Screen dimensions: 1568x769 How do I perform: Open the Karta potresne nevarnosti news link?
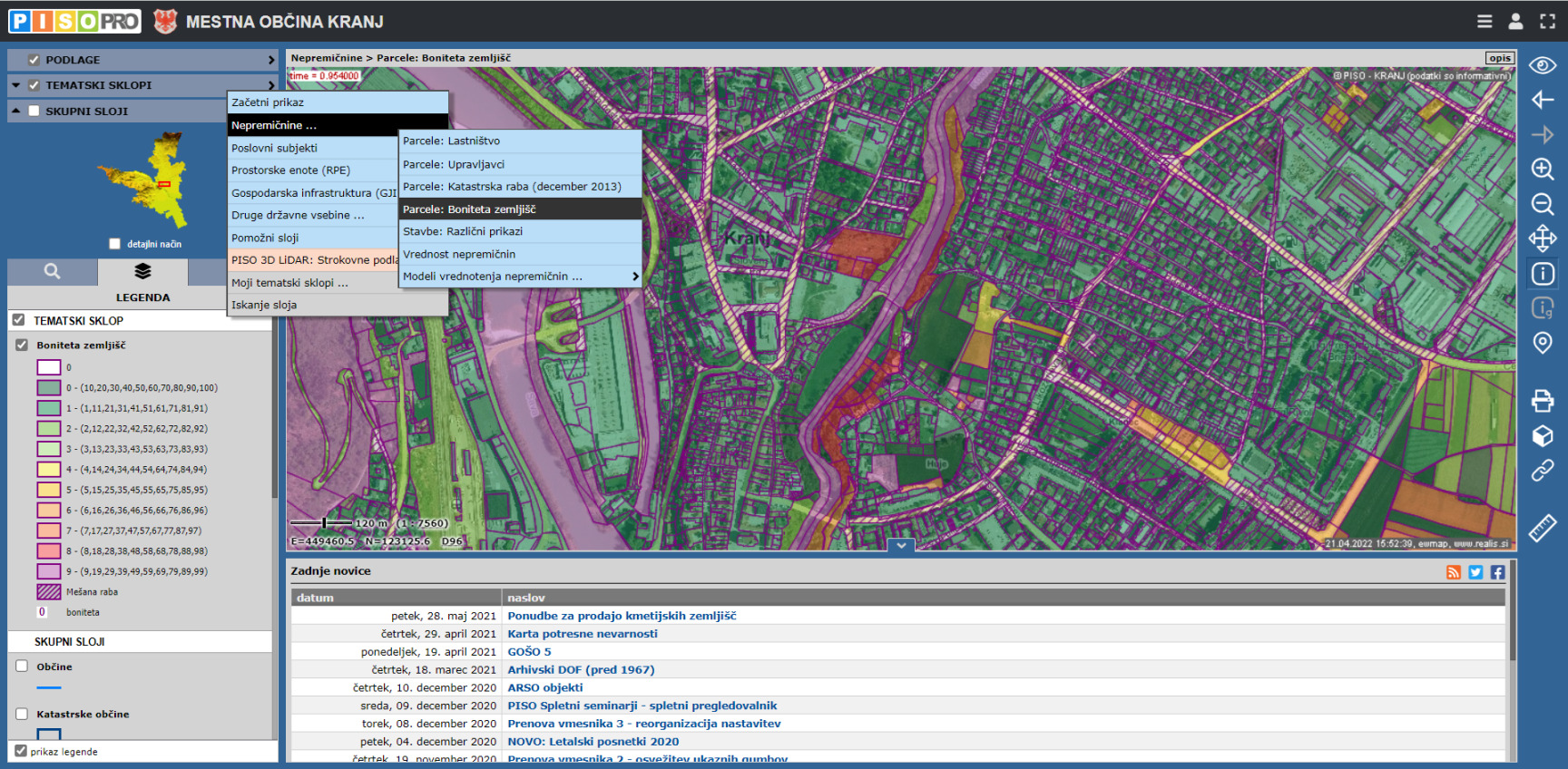[x=582, y=634]
